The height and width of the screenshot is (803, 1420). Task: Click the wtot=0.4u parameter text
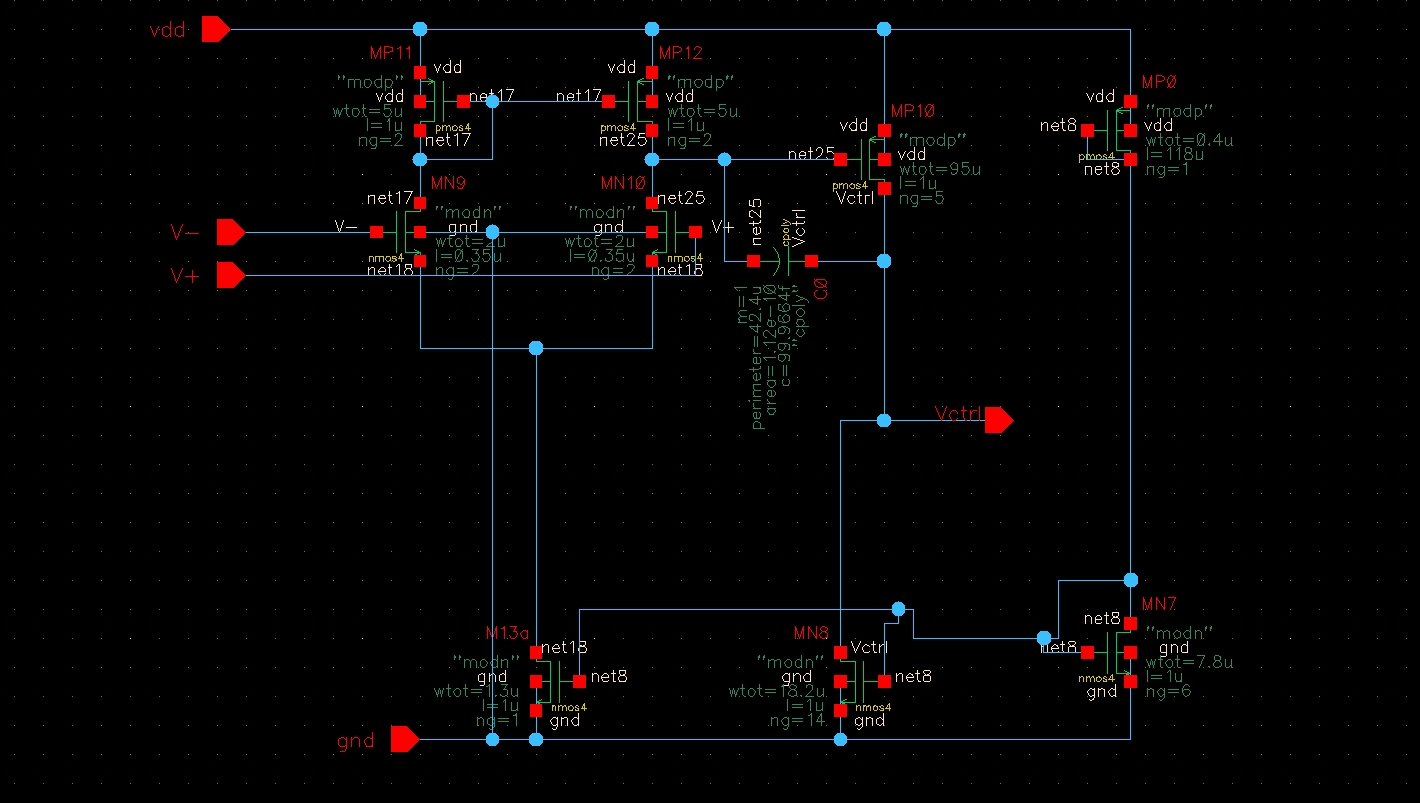(x=1189, y=140)
